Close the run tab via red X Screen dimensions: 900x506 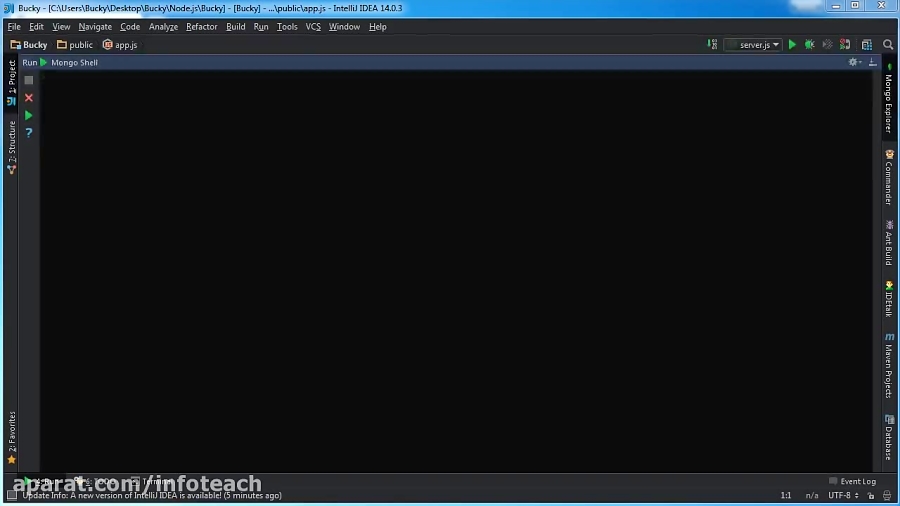click(x=29, y=98)
